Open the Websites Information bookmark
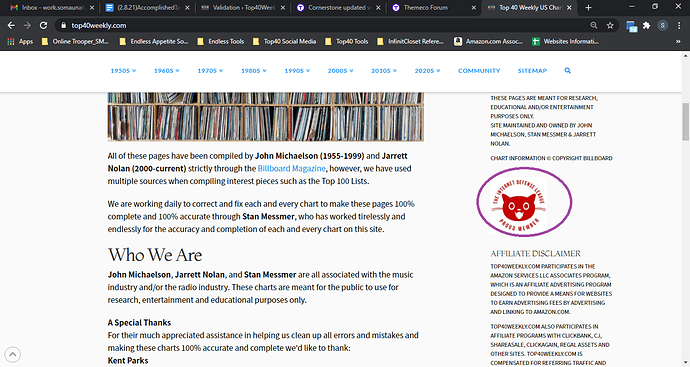The image size is (690, 367). pos(565,41)
